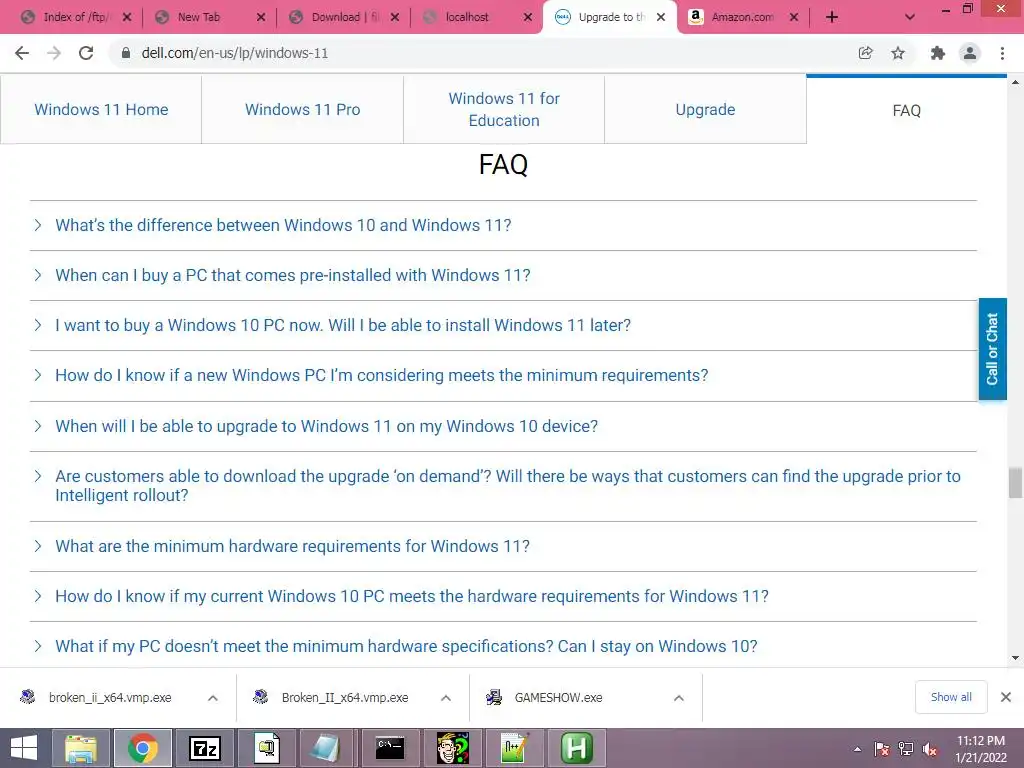Bookmark this page with the star

pyautogui.click(x=898, y=53)
